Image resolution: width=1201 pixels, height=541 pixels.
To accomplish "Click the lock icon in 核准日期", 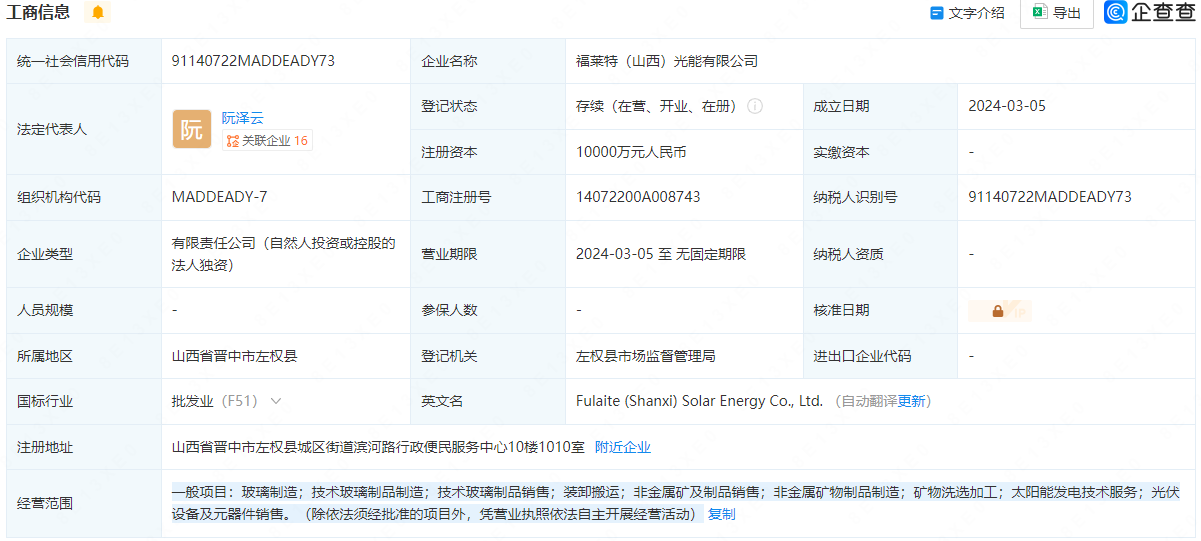I will pos(998,311).
